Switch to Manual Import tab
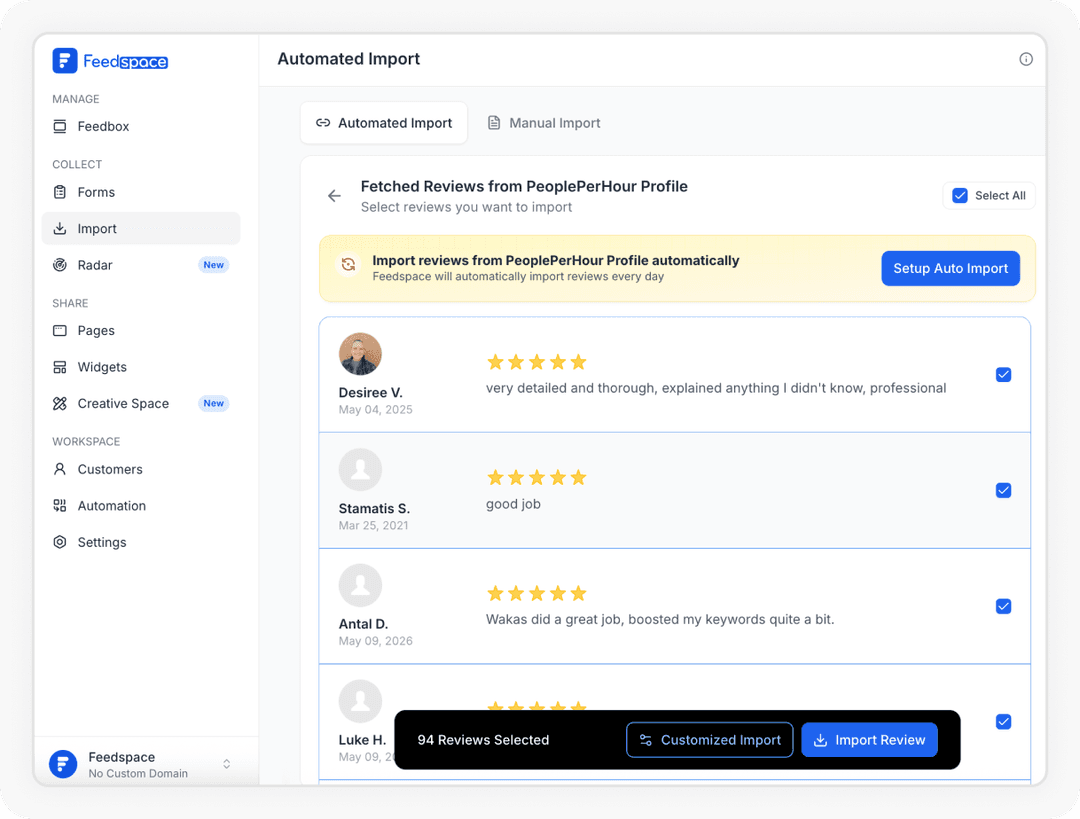The height and width of the screenshot is (819, 1080). tap(544, 123)
